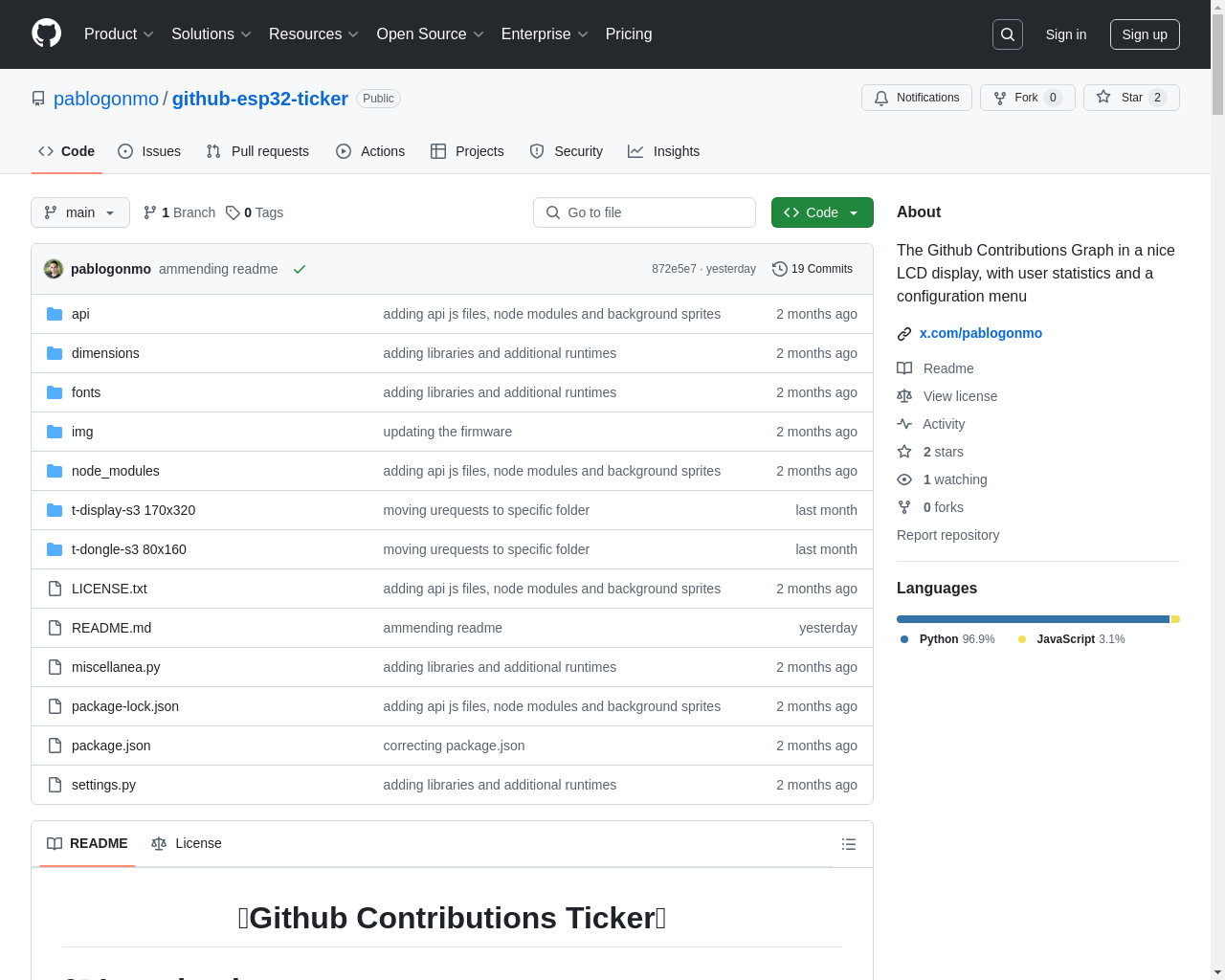
Task: Open the README outline list icon
Action: coord(849,844)
